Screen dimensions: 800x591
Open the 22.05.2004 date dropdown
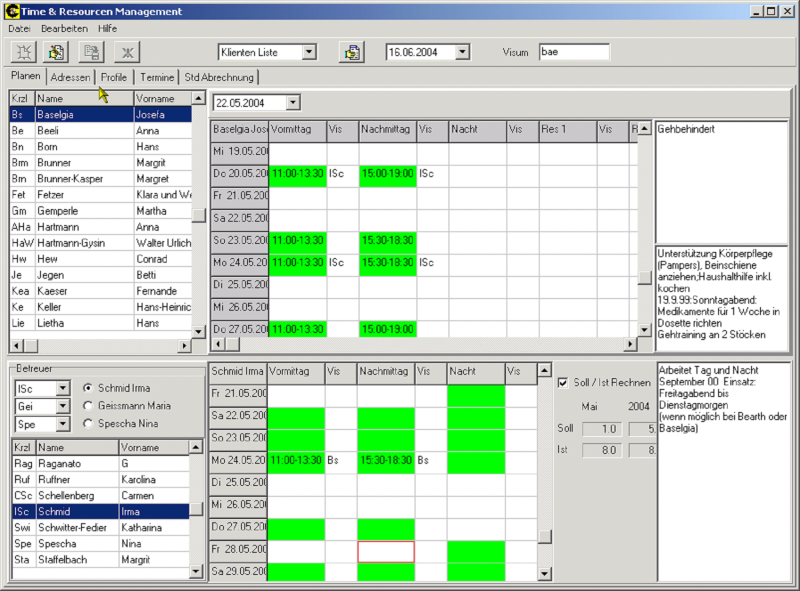[x=292, y=103]
